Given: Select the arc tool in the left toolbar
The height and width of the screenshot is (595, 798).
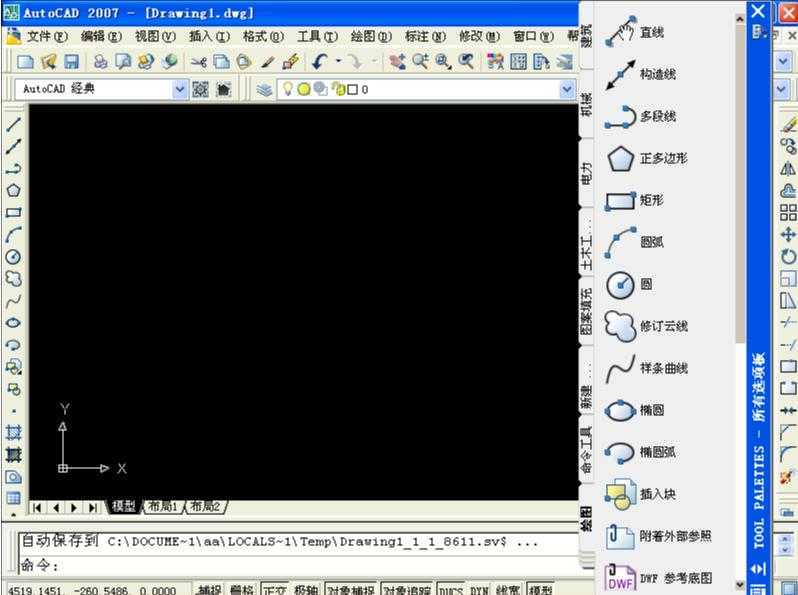Looking at the screenshot, I should pos(13,234).
